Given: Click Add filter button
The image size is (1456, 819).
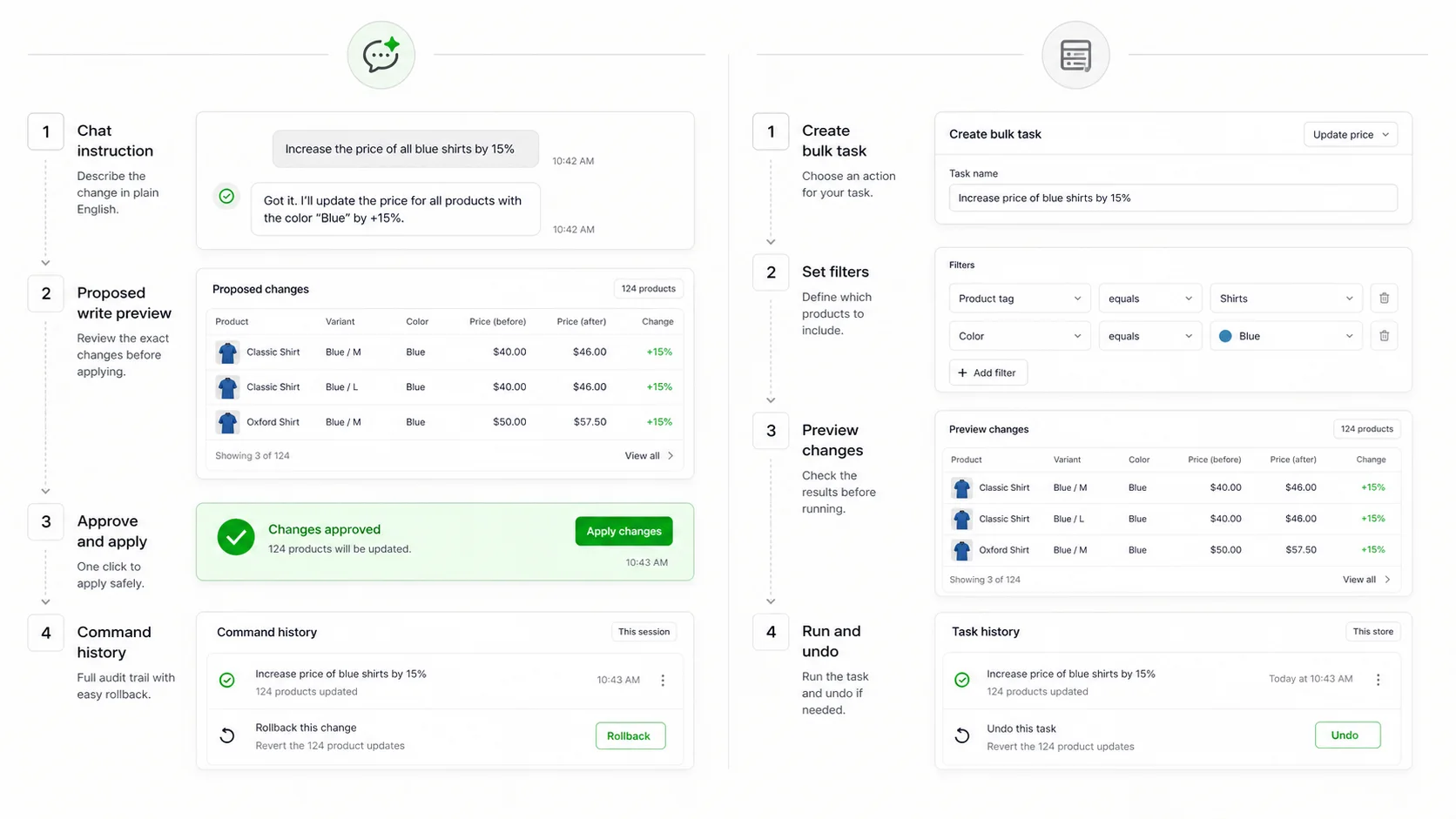Looking at the screenshot, I should tap(988, 373).
